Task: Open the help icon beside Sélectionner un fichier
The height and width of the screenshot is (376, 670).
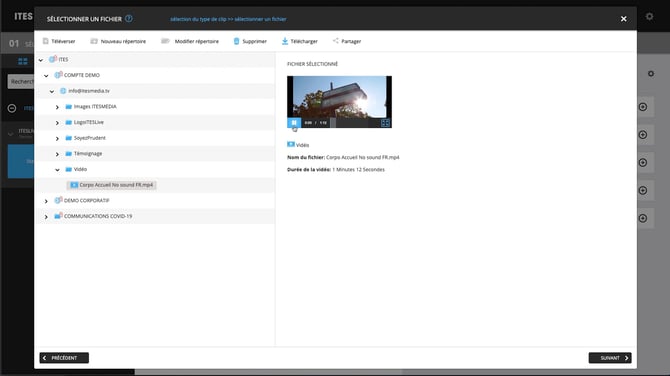Action: pos(129,19)
